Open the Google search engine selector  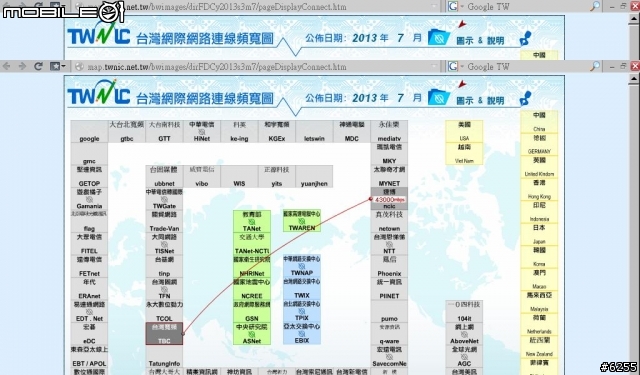(456, 67)
